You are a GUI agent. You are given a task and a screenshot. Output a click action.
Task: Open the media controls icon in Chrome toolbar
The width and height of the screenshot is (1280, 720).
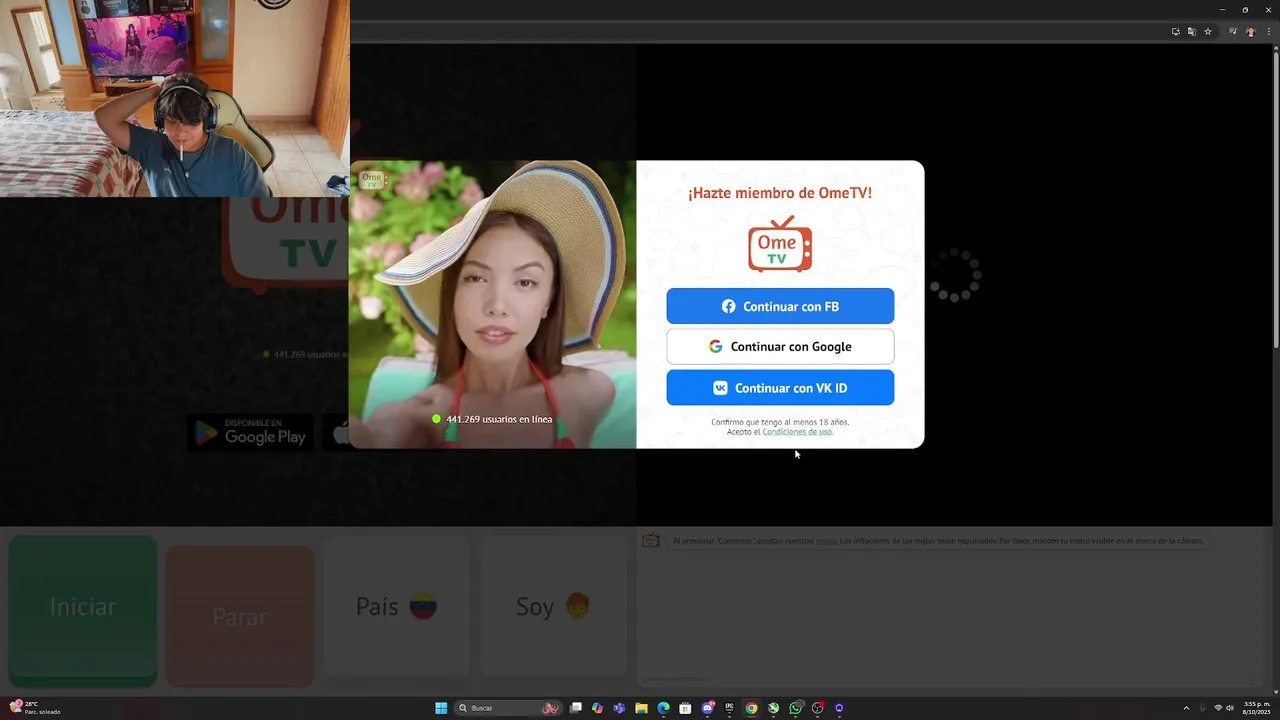coord(1234,32)
